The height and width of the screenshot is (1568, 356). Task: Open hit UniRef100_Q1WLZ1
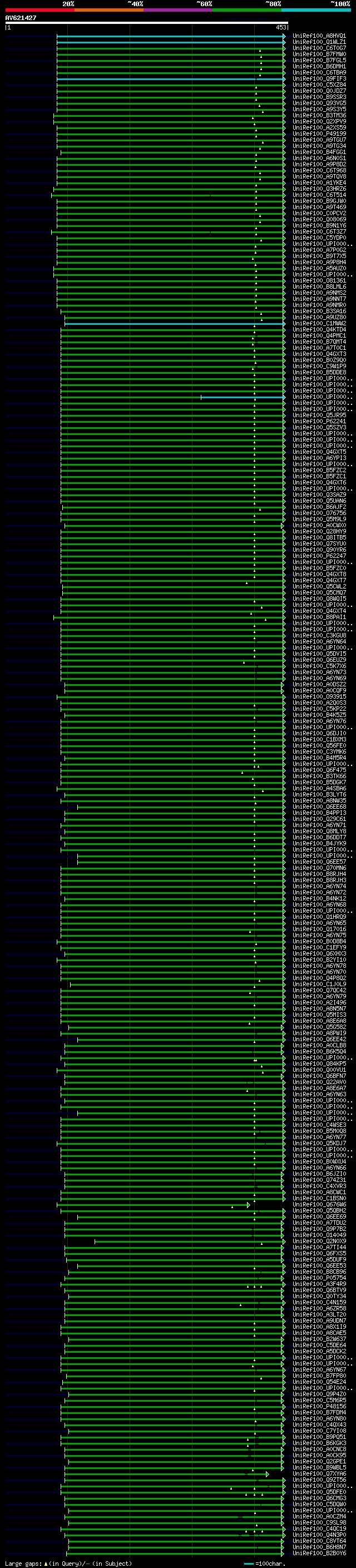pyautogui.click(x=319, y=42)
